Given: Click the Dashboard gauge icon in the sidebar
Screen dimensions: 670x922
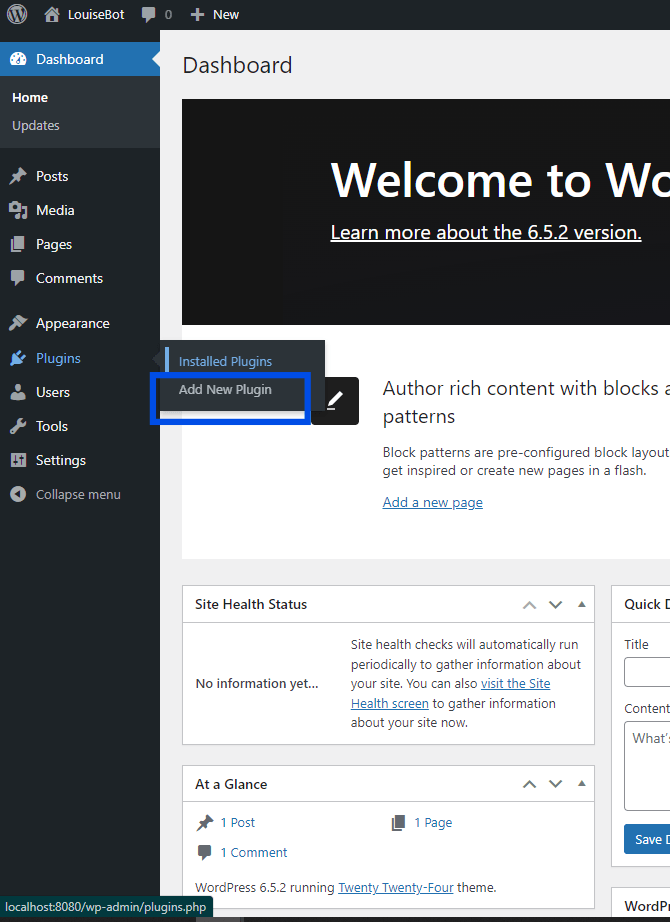Looking at the screenshot, I should click(18, 59).
